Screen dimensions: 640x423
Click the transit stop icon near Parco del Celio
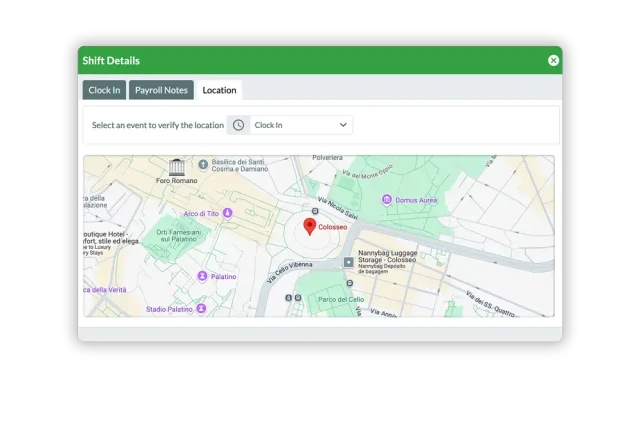tap(350, 283)
